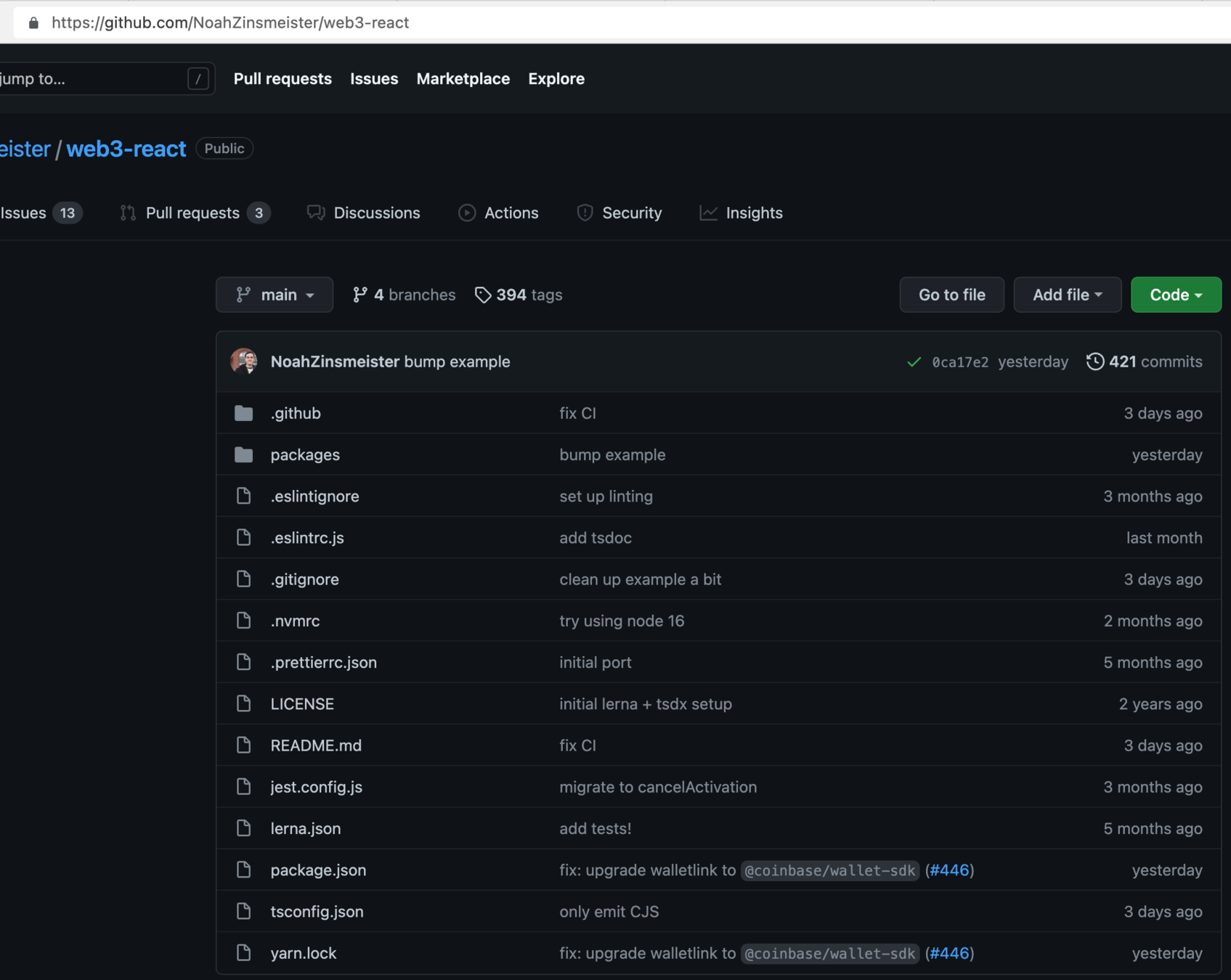This screenshot has width=1231, height=980.
Task: Open the packages folder
Action: click(x=305, y=454)
